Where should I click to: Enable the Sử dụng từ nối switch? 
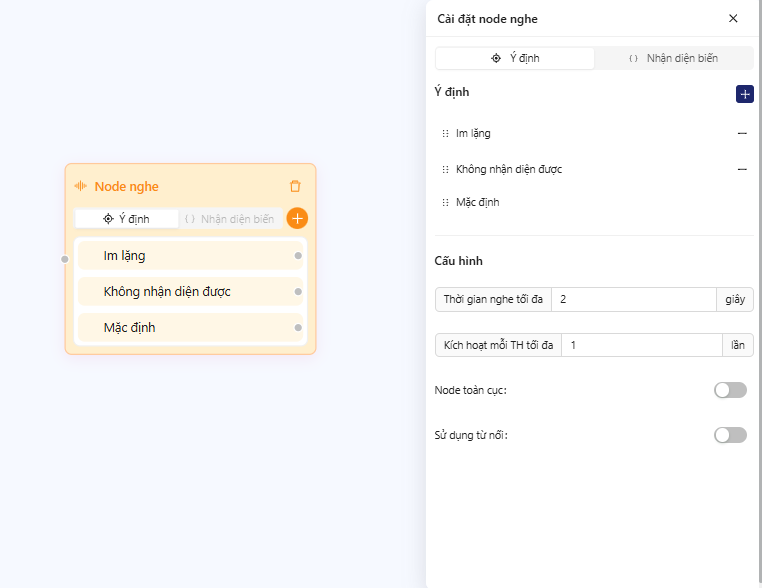tap(730, 435)
